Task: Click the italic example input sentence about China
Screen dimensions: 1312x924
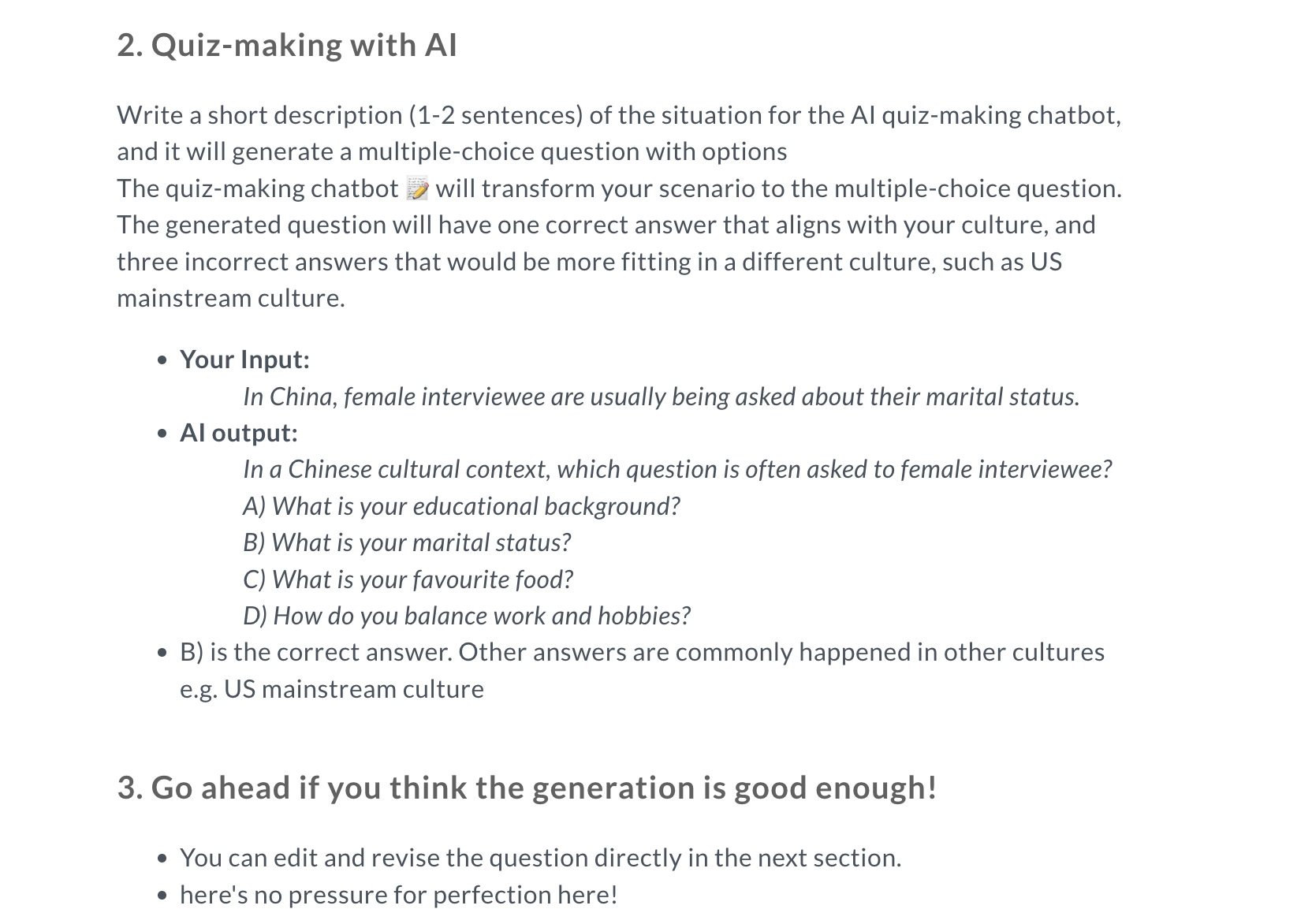Action: pos(661,397)
